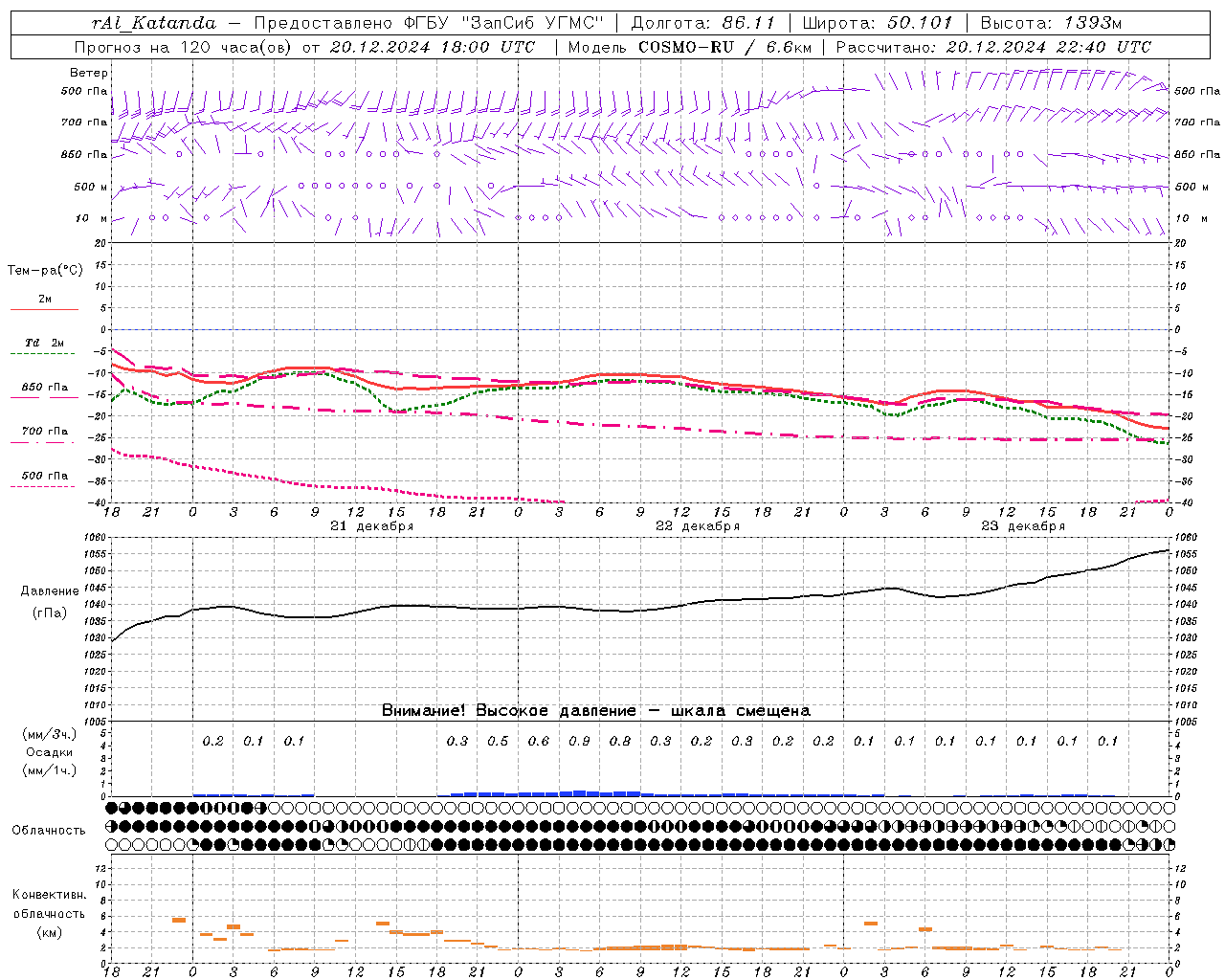1225x980 pixels.
Task: Click the station name rAl_Katanda
Action: [x=154, y=23]
